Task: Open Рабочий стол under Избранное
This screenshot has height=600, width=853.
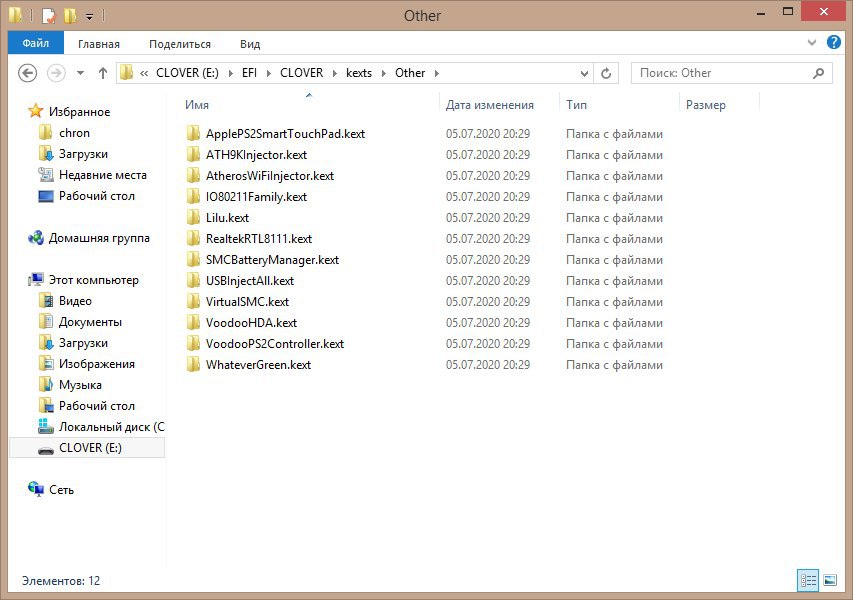Action: coord(96,196)
